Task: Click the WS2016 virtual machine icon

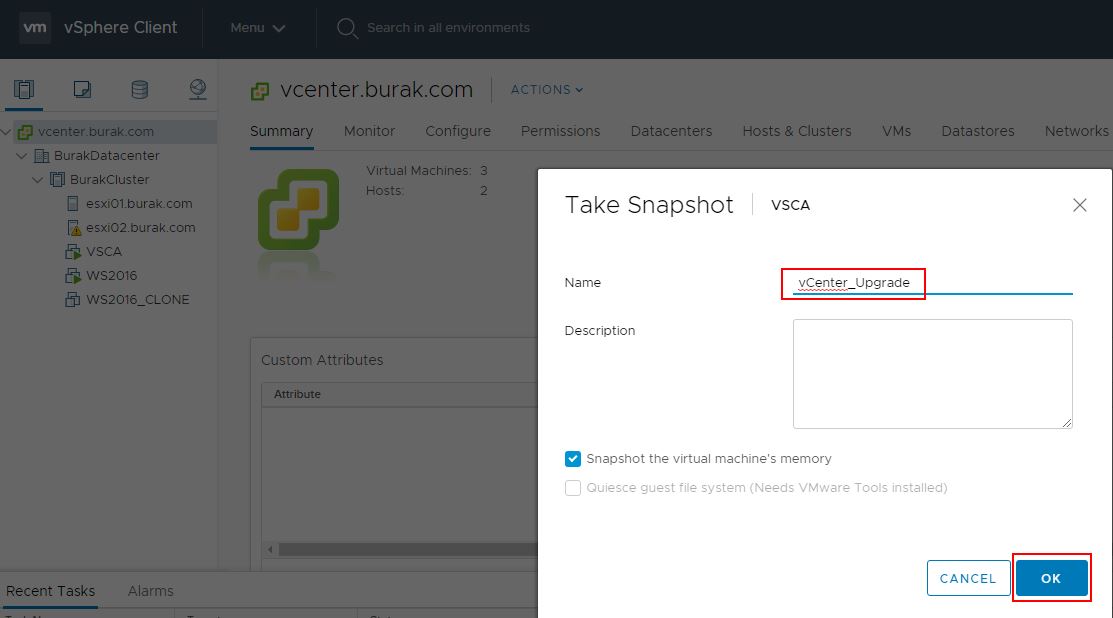Action: pyautogui.click(x=73, y=276)
